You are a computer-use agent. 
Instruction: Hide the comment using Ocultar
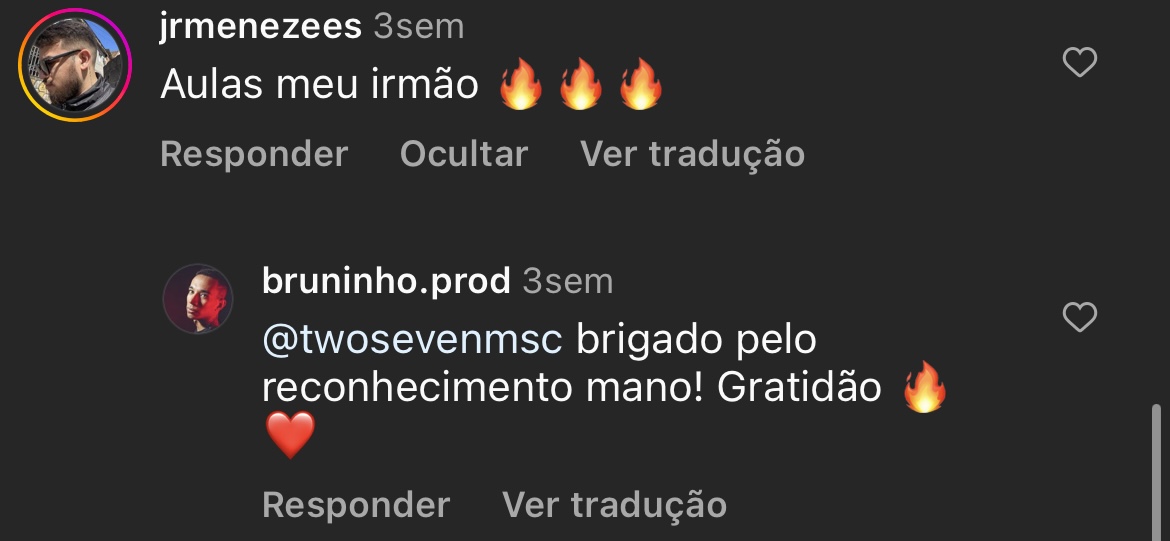(x=463, y=154)
